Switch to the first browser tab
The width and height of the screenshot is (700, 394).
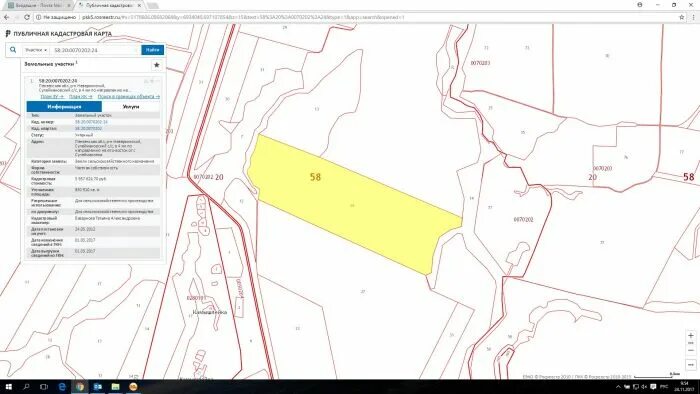(38, 5)
